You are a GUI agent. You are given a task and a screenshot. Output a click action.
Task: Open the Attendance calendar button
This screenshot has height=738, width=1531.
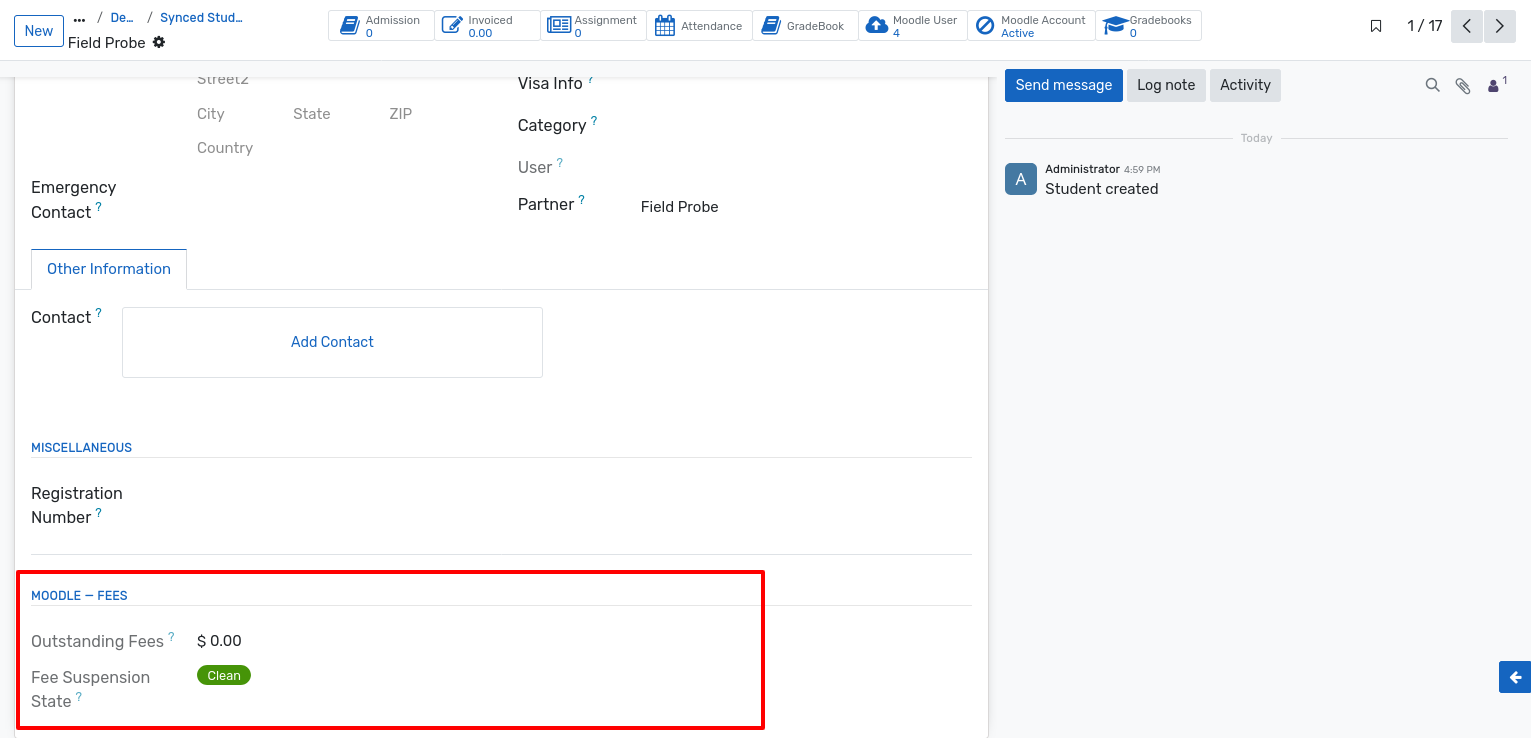coord(699,26)
